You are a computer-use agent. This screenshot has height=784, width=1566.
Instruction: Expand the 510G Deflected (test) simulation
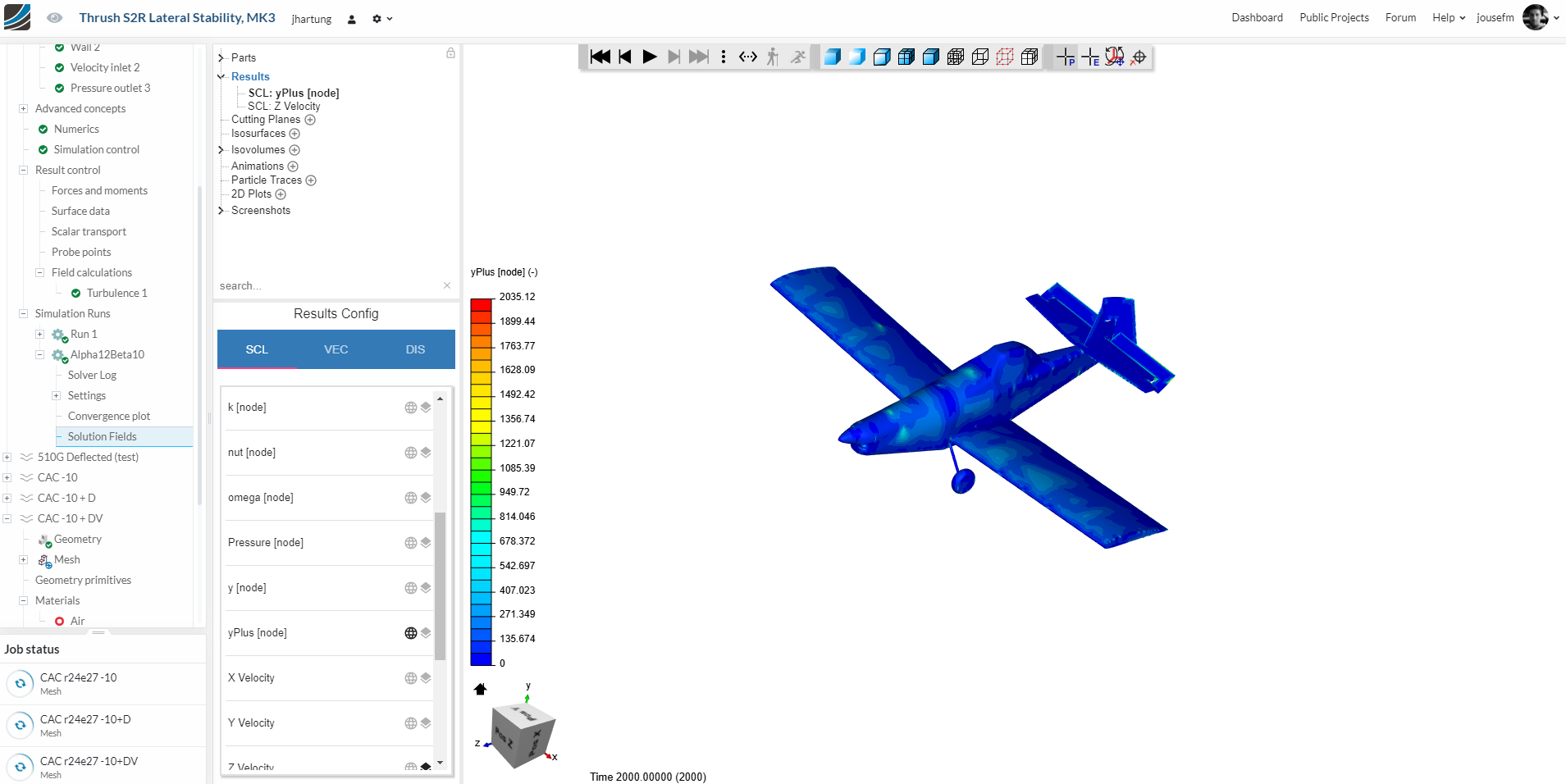(7, 458)
